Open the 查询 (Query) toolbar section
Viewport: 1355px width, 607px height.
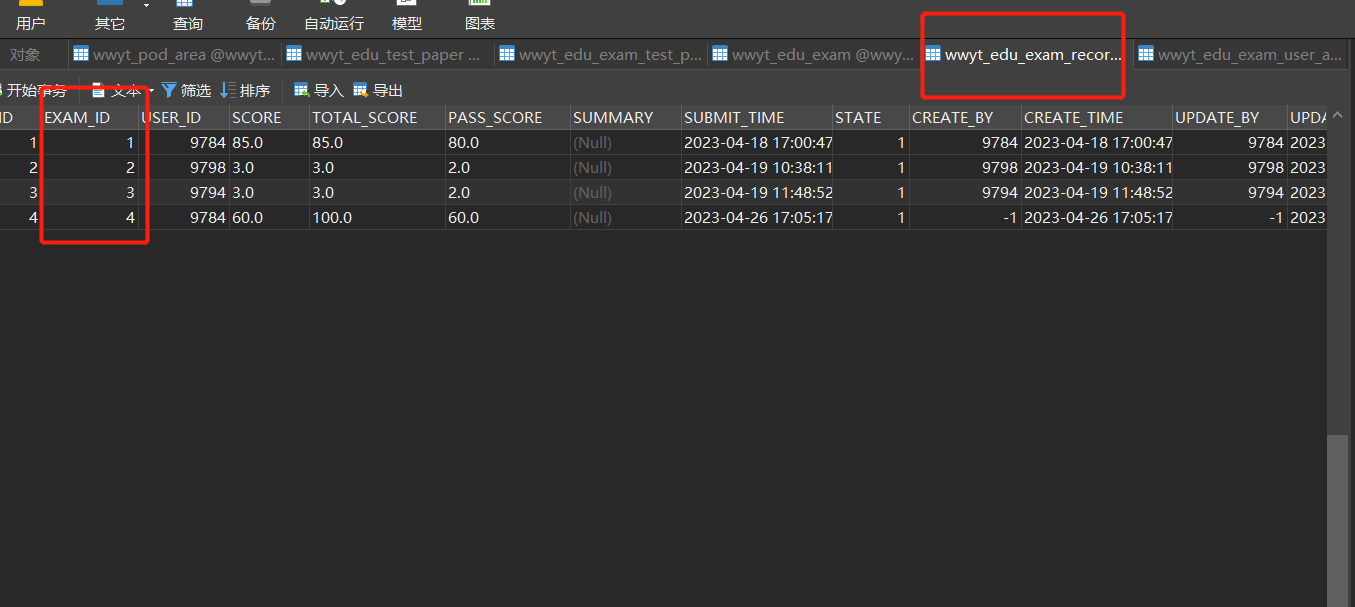[x=187, y=16]
